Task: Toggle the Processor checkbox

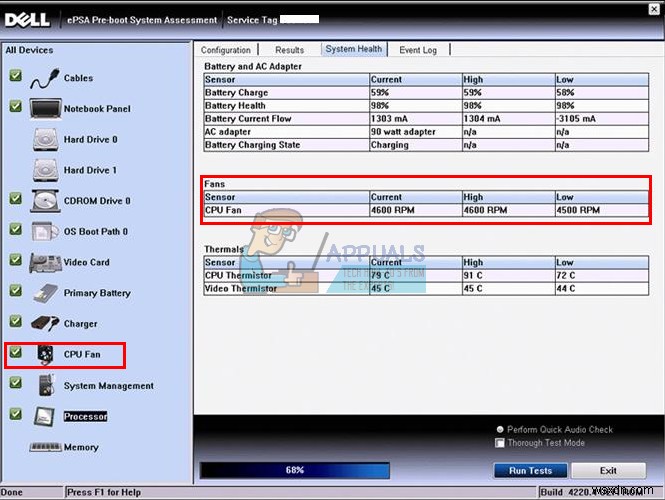Action: pos(16,413)
